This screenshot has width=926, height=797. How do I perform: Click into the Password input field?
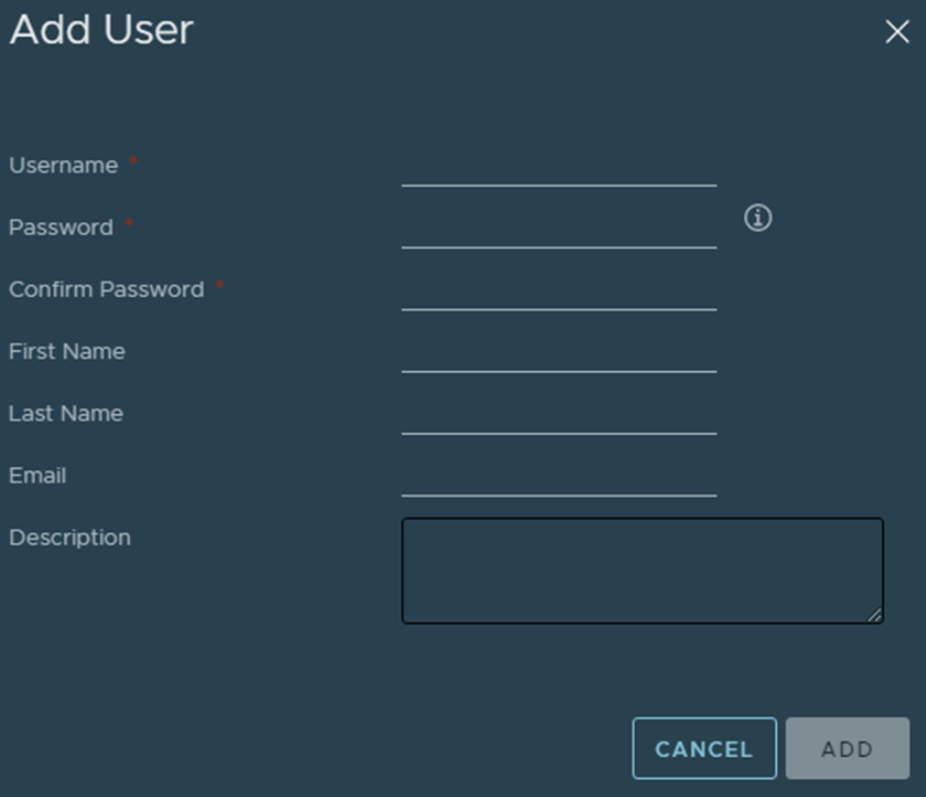click(x=558, y=230)
